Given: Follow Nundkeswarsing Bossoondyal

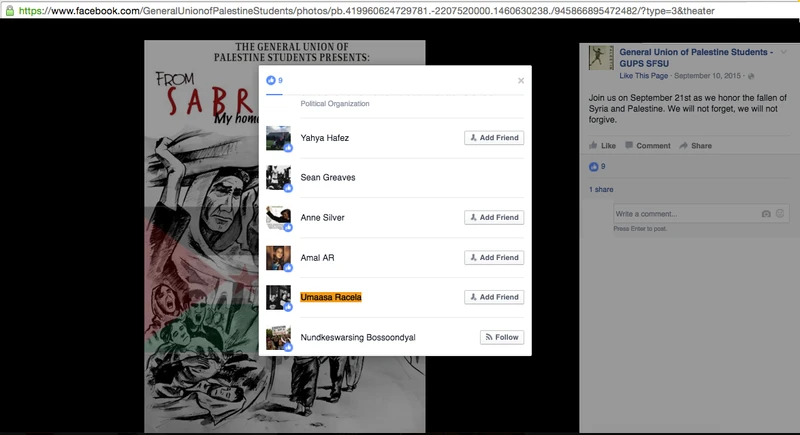Looking at the screenshot, I should point(501,337).
